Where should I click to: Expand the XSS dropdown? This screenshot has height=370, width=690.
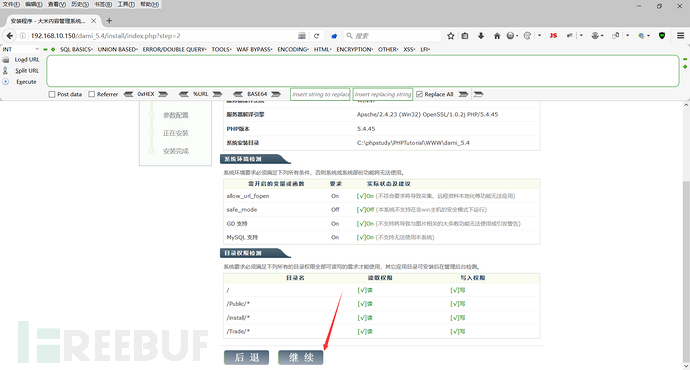click(409, 49)
